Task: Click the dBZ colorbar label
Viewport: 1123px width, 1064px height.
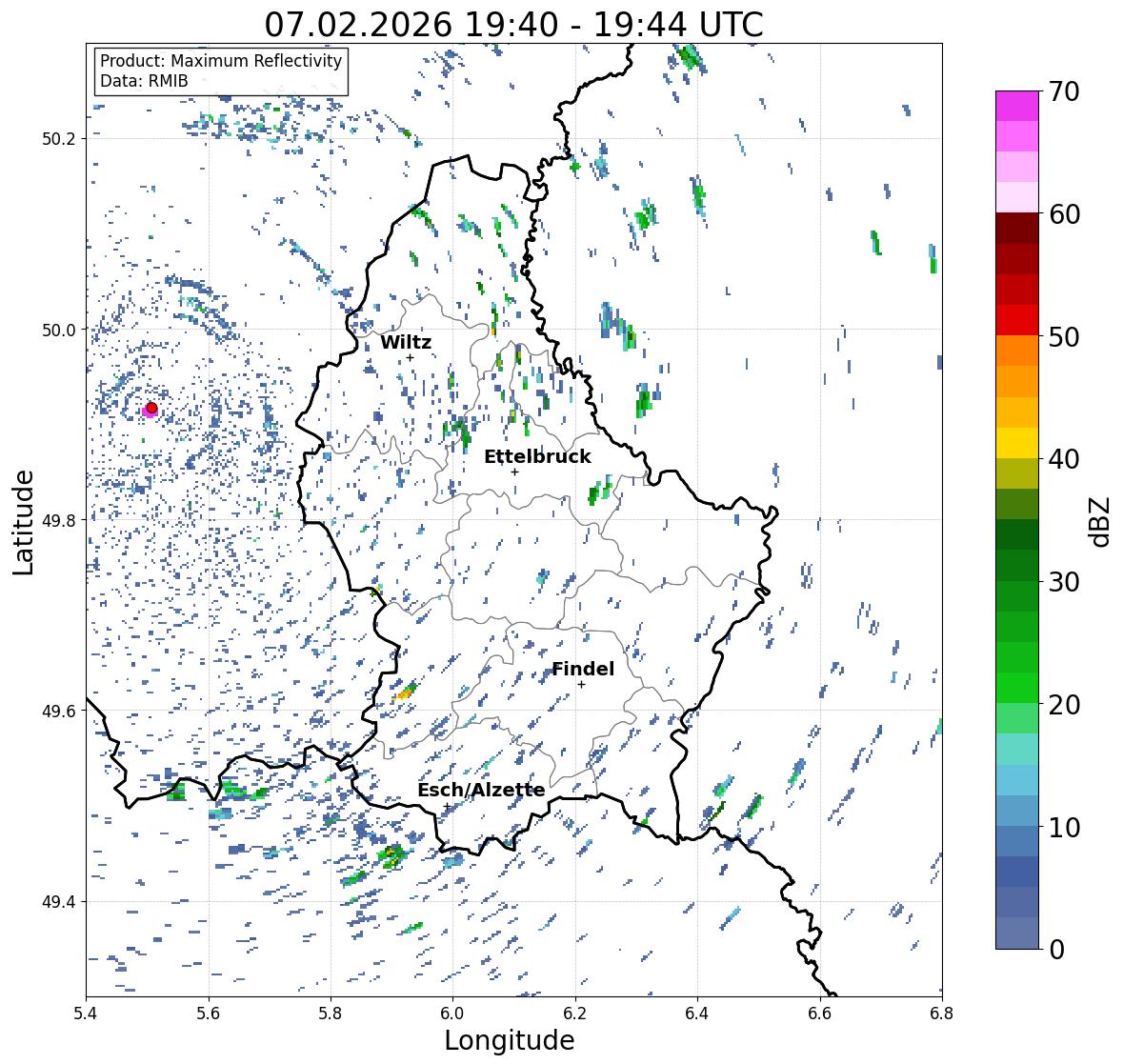Action: (1101, 522)
